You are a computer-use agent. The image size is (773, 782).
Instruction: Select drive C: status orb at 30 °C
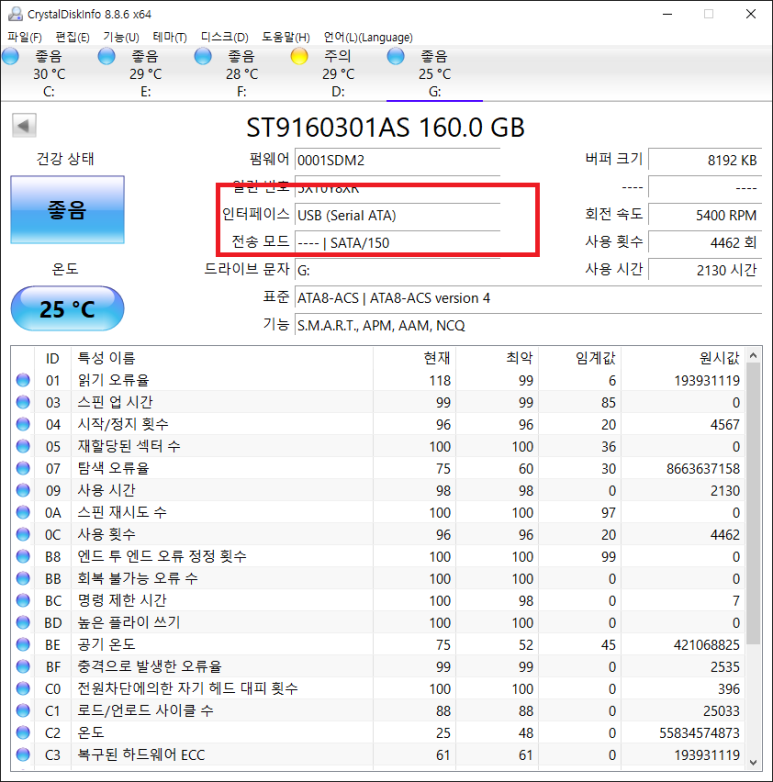10,56
